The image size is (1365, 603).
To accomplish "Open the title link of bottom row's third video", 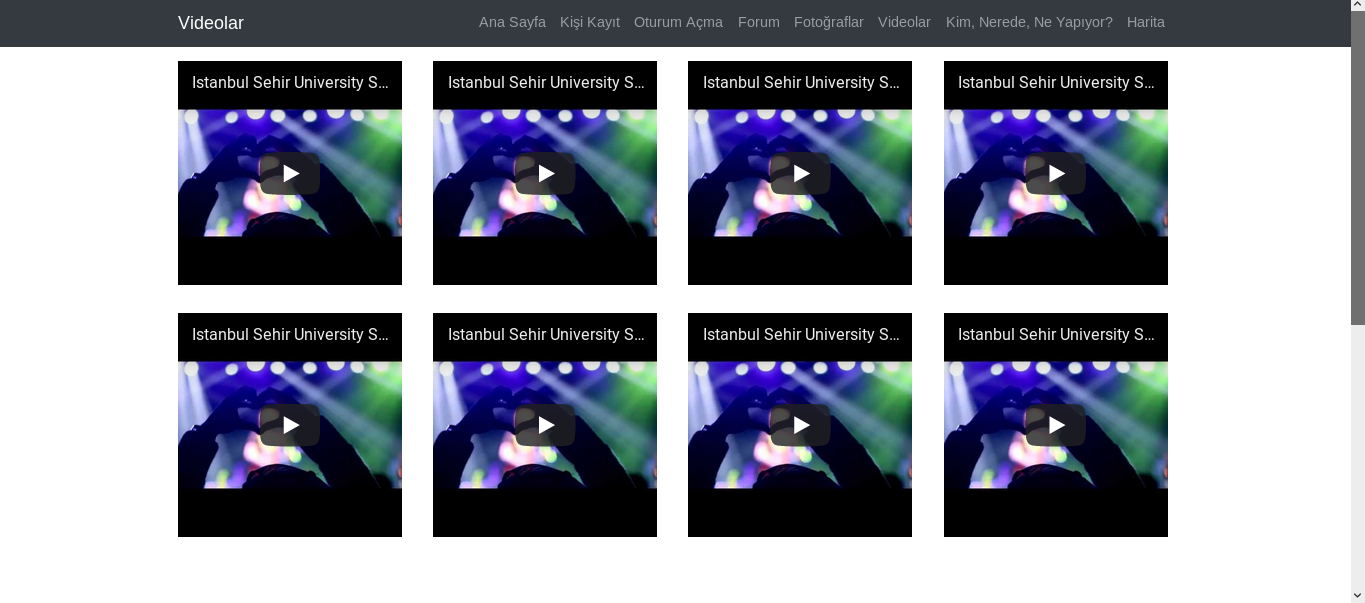I will (x=801, y=335).
